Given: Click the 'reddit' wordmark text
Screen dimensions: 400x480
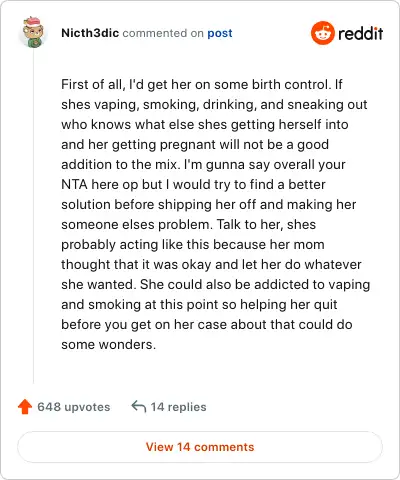Looking at the screenshot, I should click(360, 33).
